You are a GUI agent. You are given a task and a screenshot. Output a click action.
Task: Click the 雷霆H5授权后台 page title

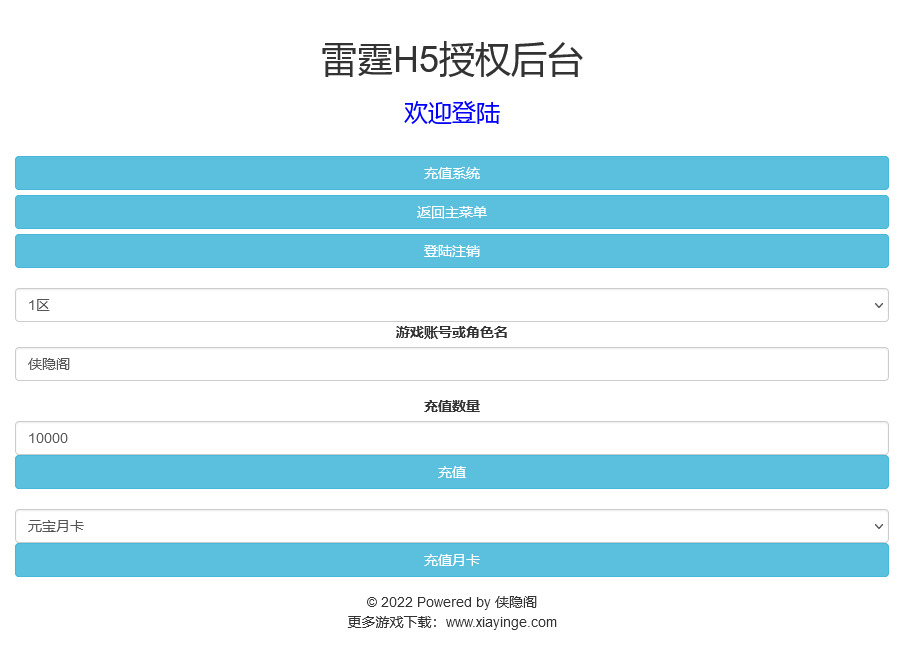(452, 61)
